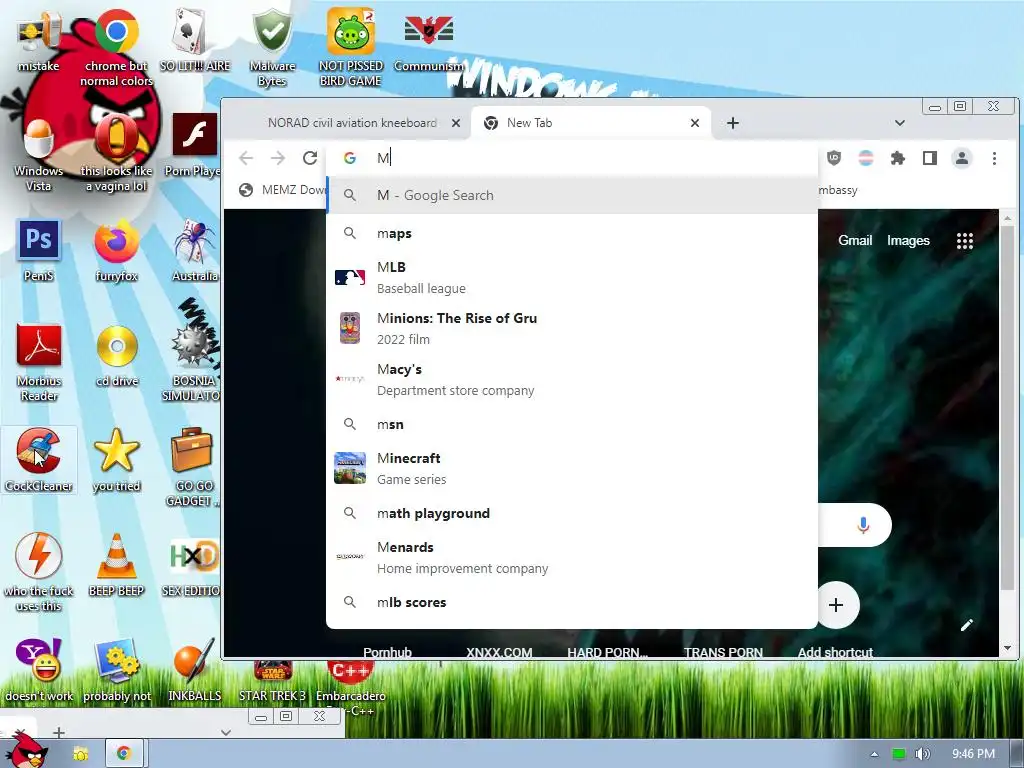The image size is (1024, 768).
Task: Click the green network tray icon
Action: [x=899, y=754]
